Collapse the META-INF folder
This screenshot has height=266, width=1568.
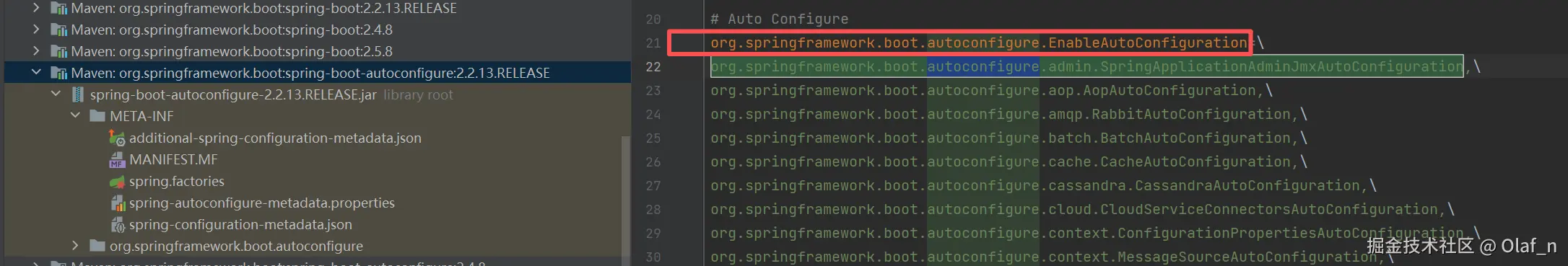[75, 116]
